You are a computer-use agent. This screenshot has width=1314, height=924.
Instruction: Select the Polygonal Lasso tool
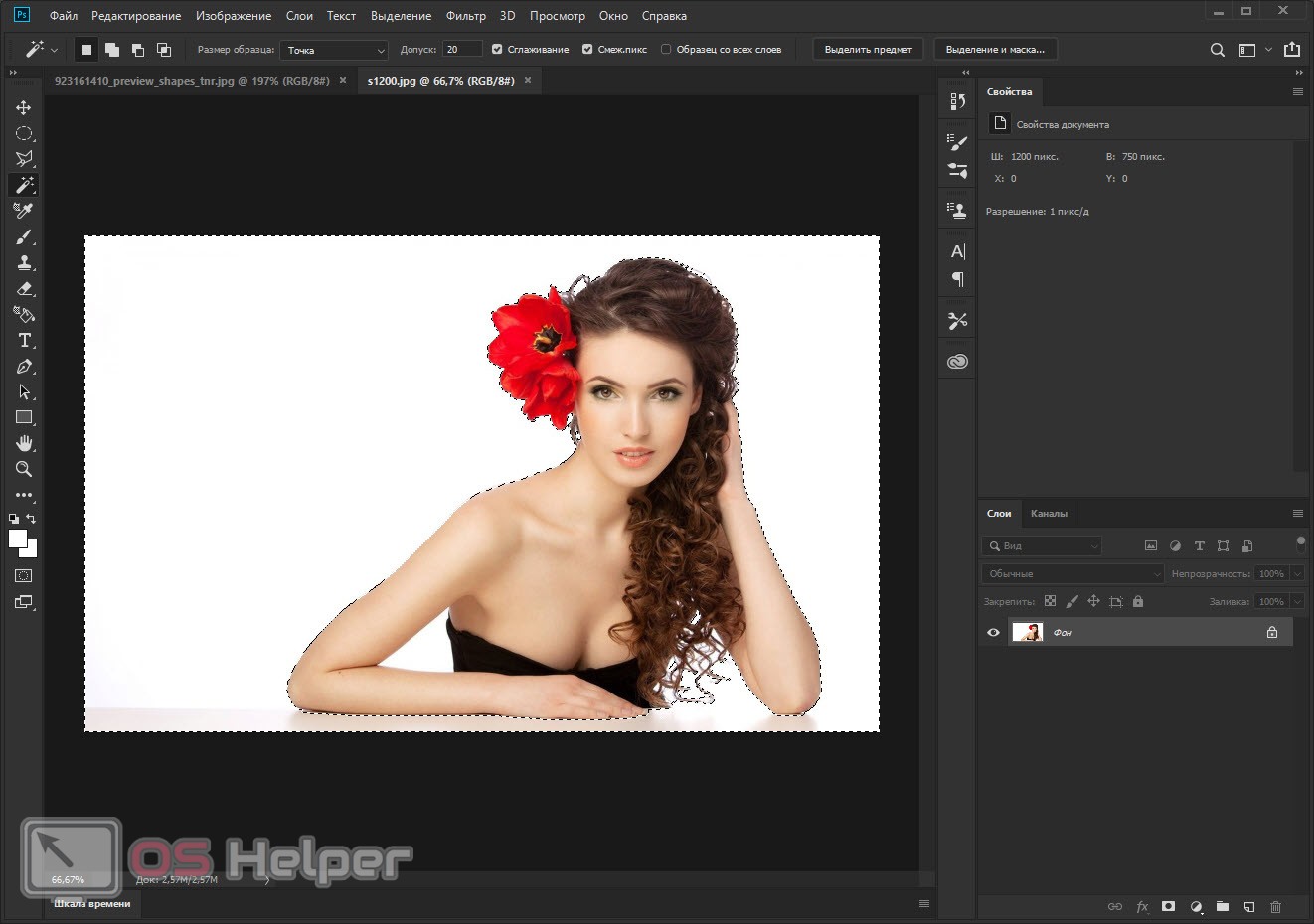[x=24, y=159]
